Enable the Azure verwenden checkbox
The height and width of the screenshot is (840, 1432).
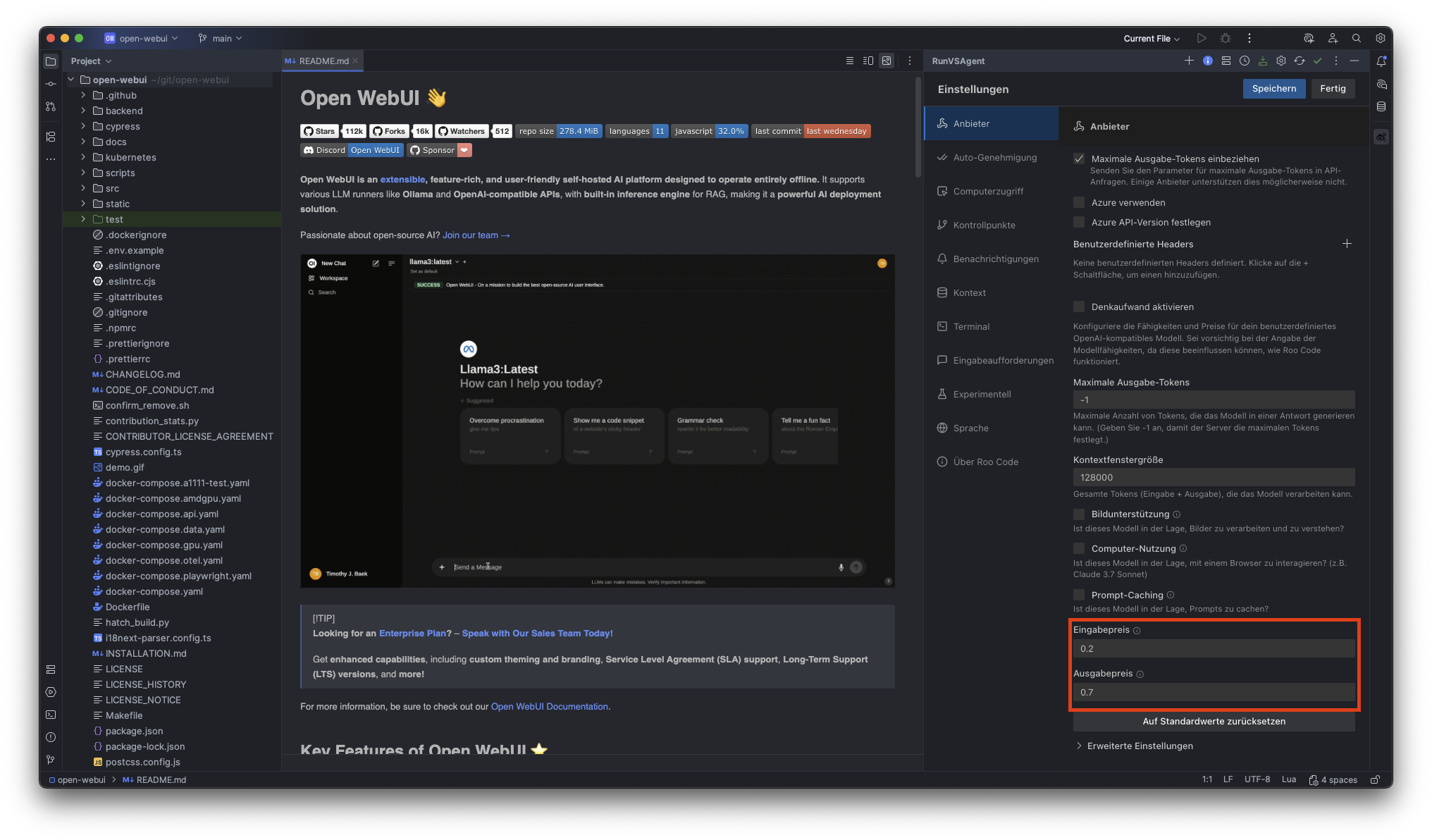(1079, 202)
